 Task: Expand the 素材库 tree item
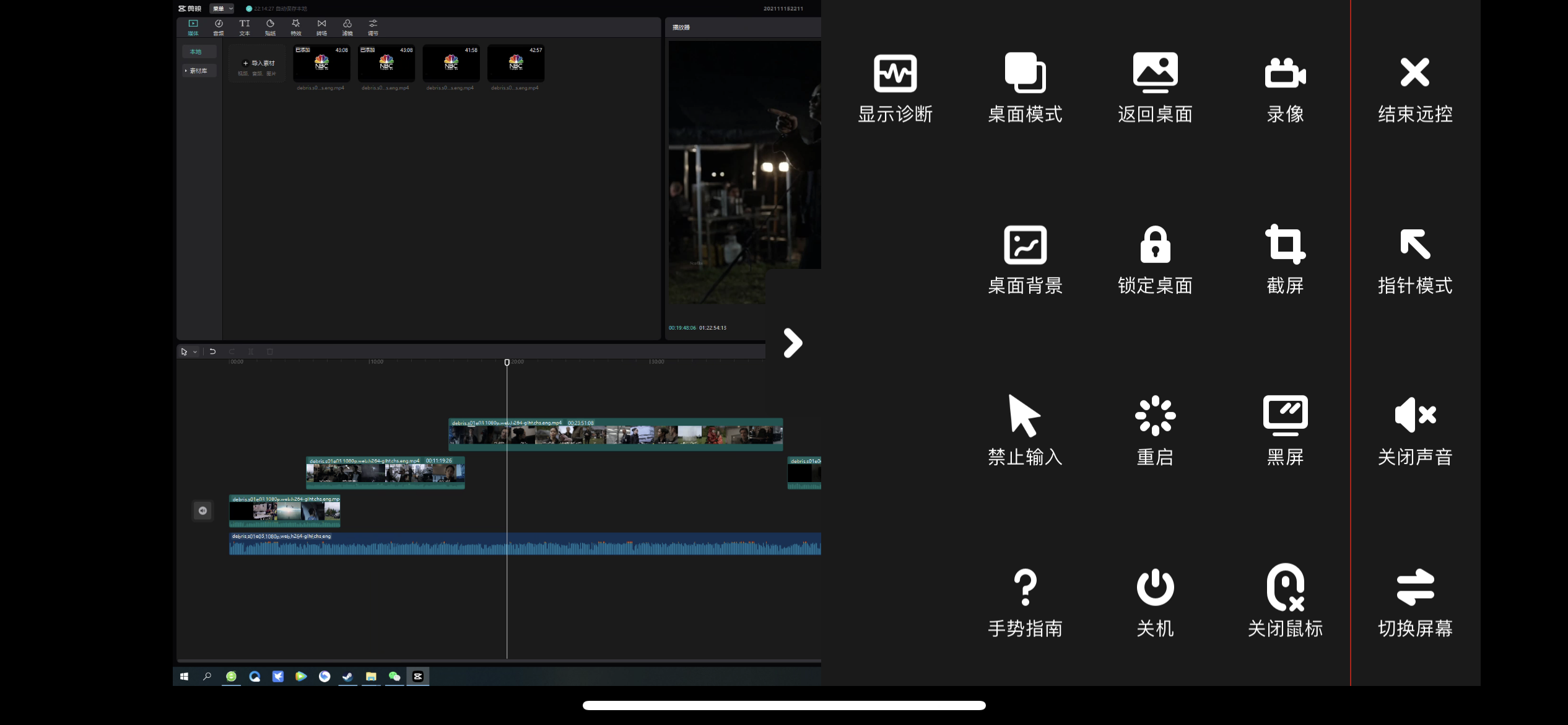[x=198, y=71]
